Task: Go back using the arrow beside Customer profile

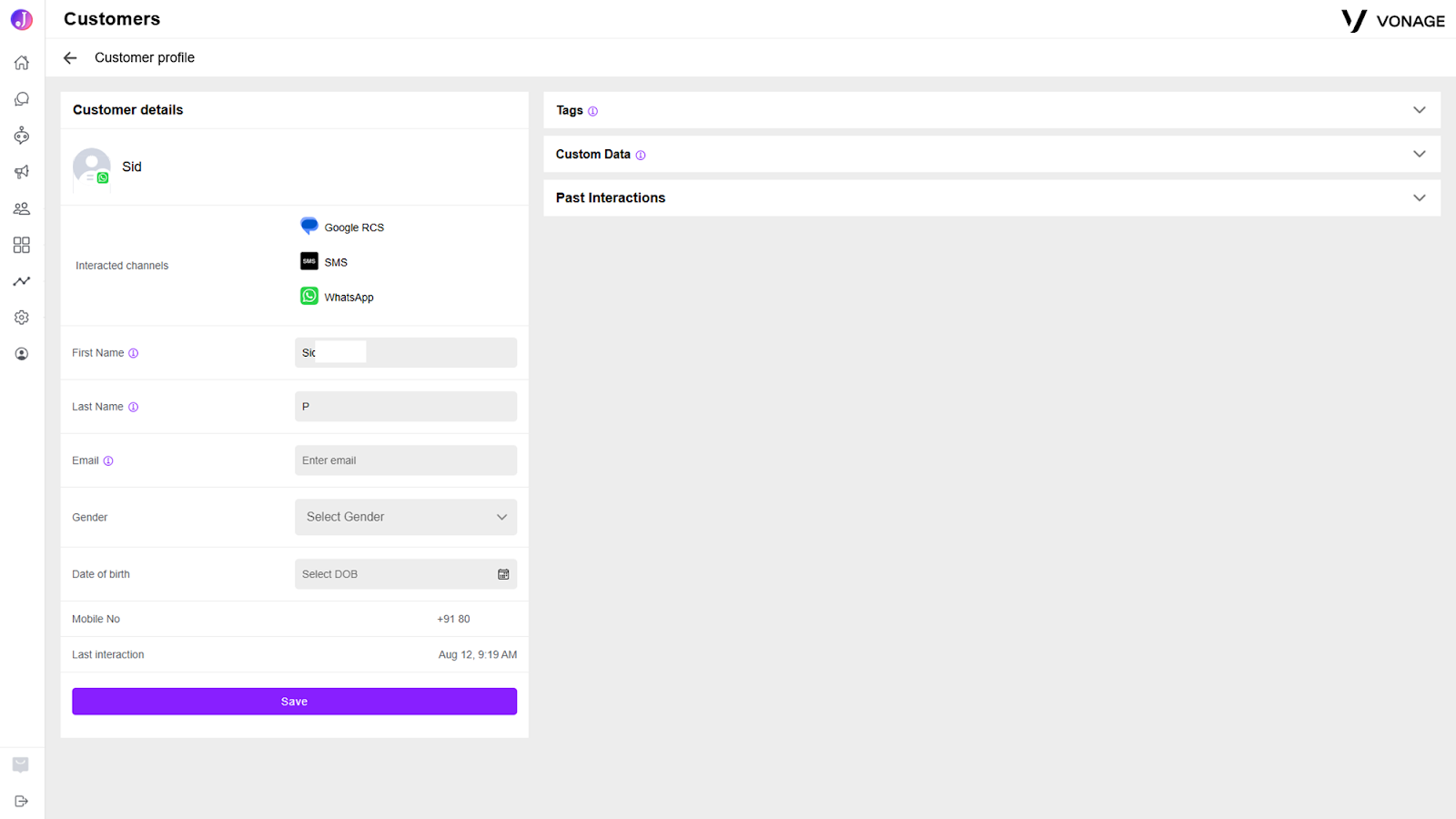Action: pos(70,58)
